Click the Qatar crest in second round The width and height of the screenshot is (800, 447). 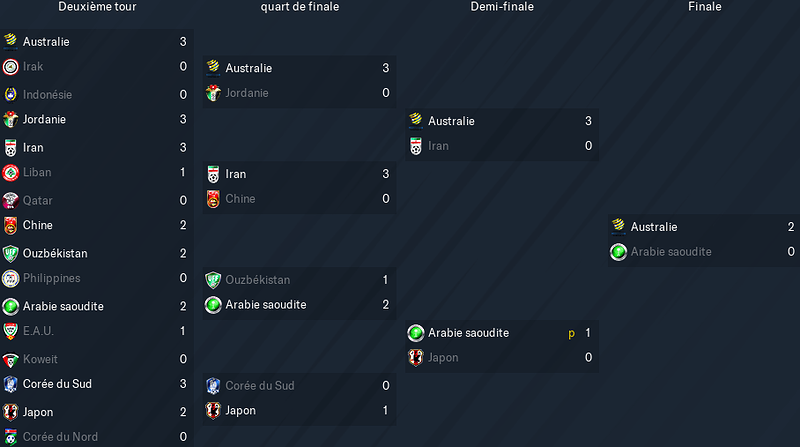[x=10, y=201]
